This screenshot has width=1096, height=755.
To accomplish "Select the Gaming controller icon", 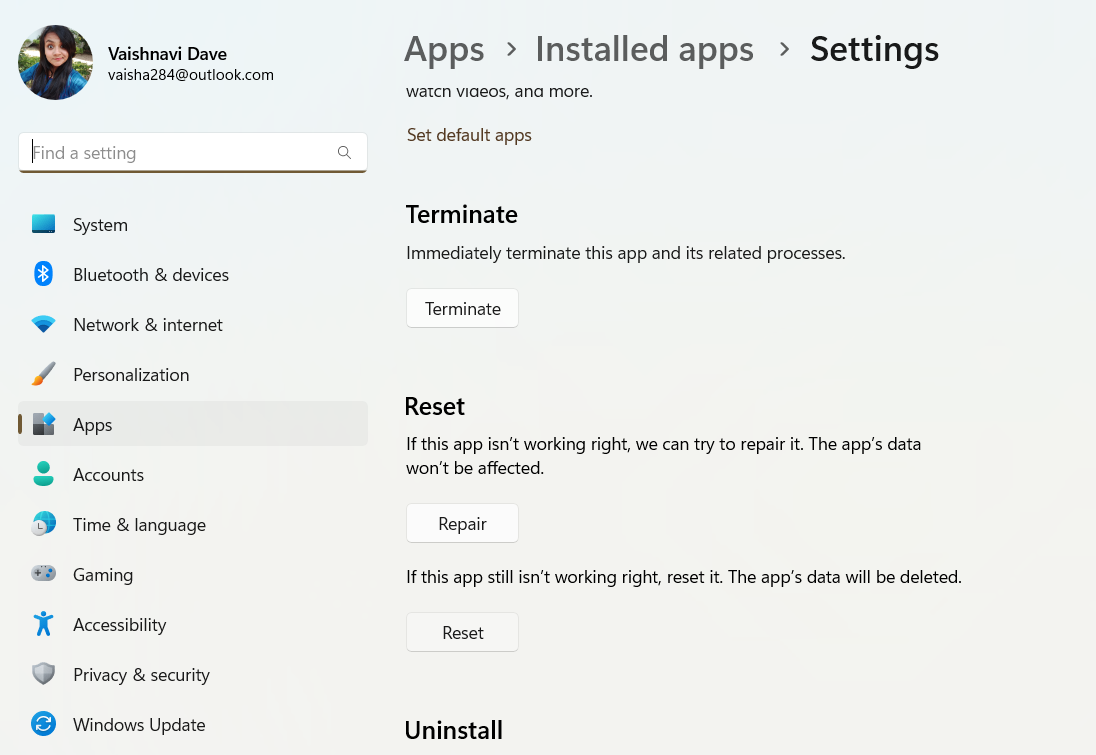I will (43, 575).
